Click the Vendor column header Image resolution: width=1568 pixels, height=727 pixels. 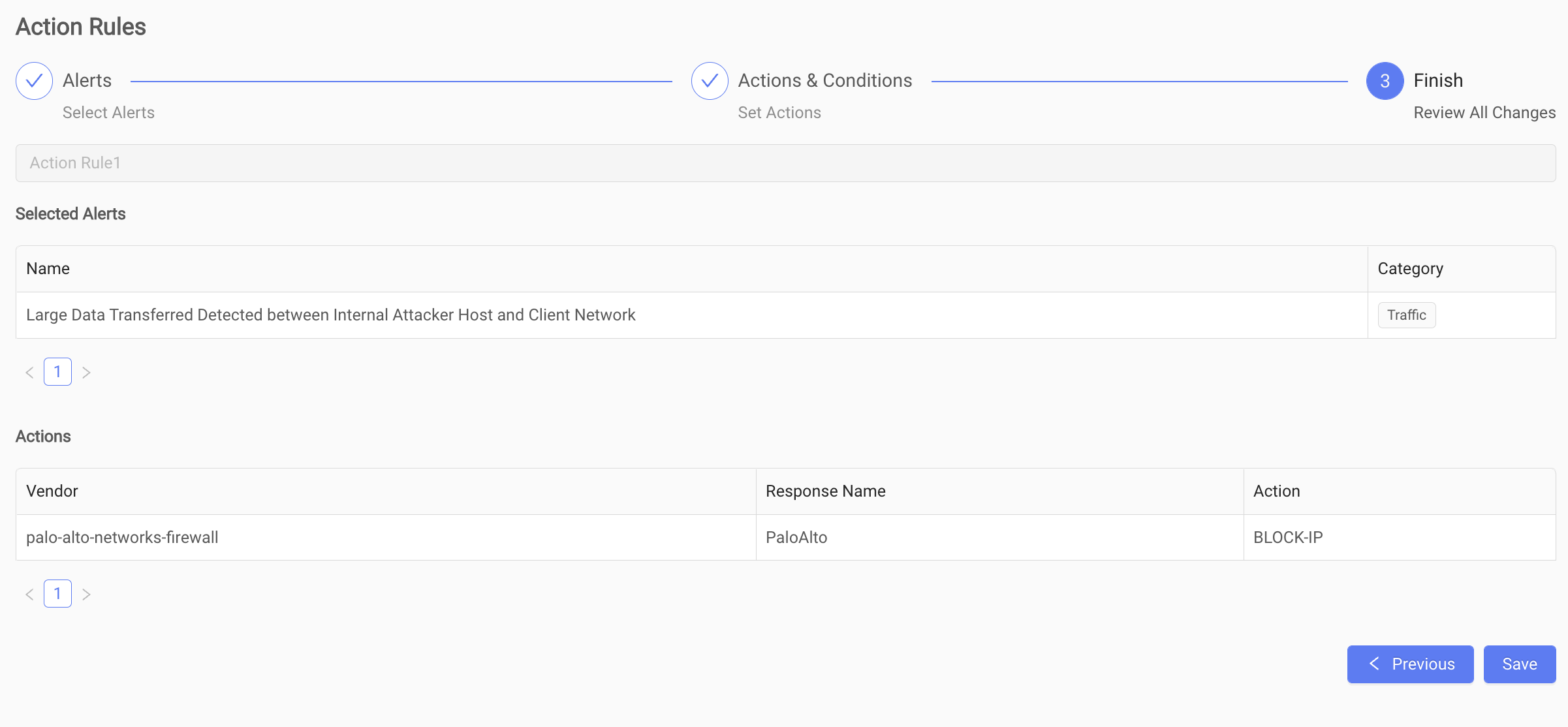click(x=386, y=491)
